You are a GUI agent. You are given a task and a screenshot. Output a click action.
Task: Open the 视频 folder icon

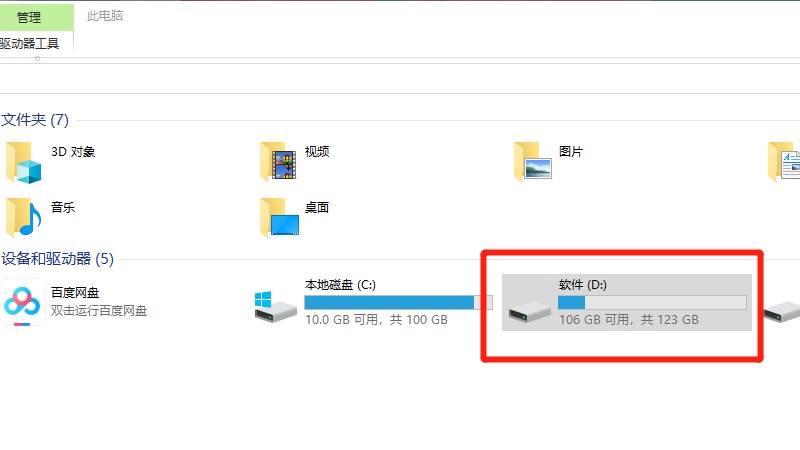[x=278, y=162]
